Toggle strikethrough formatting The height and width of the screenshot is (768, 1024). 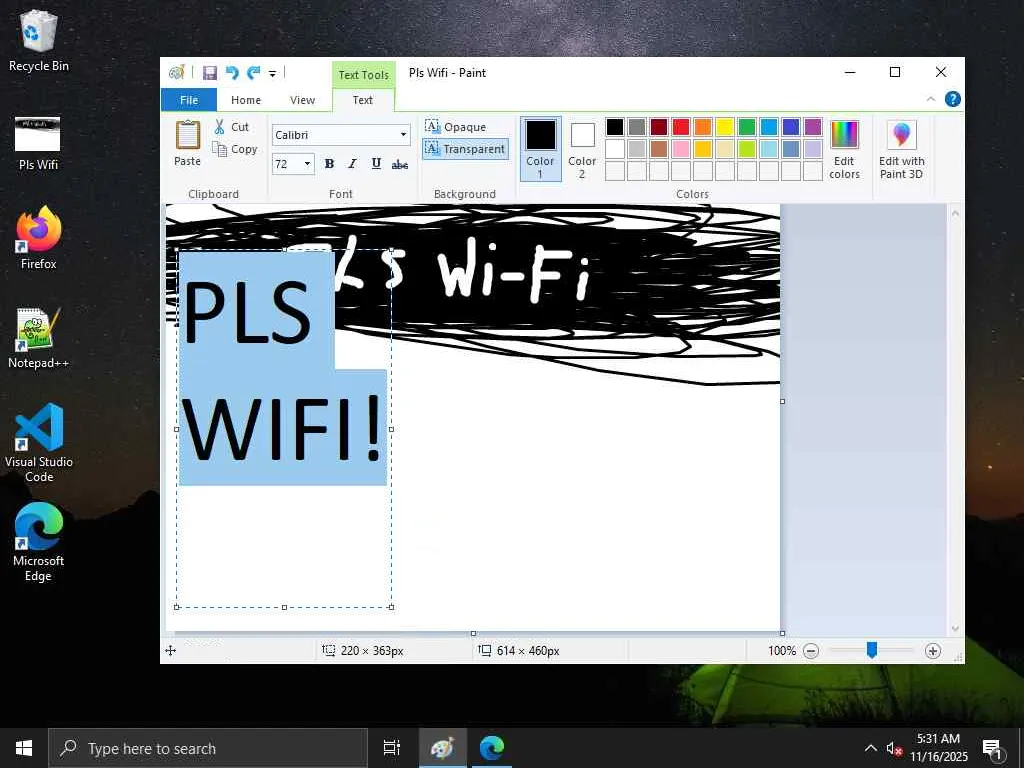pos(400,164)
